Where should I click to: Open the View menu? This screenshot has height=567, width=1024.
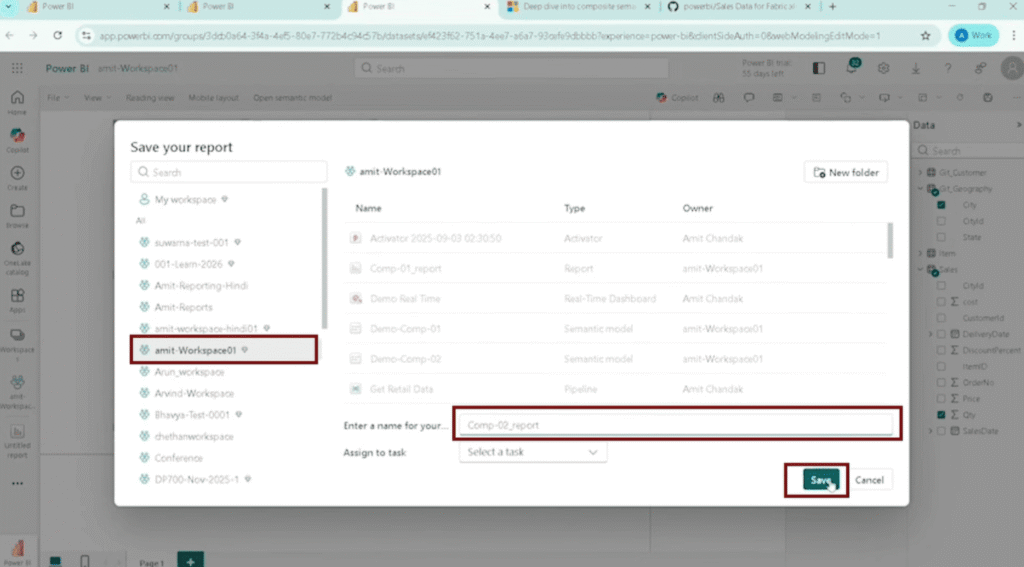tap(97, 98)
